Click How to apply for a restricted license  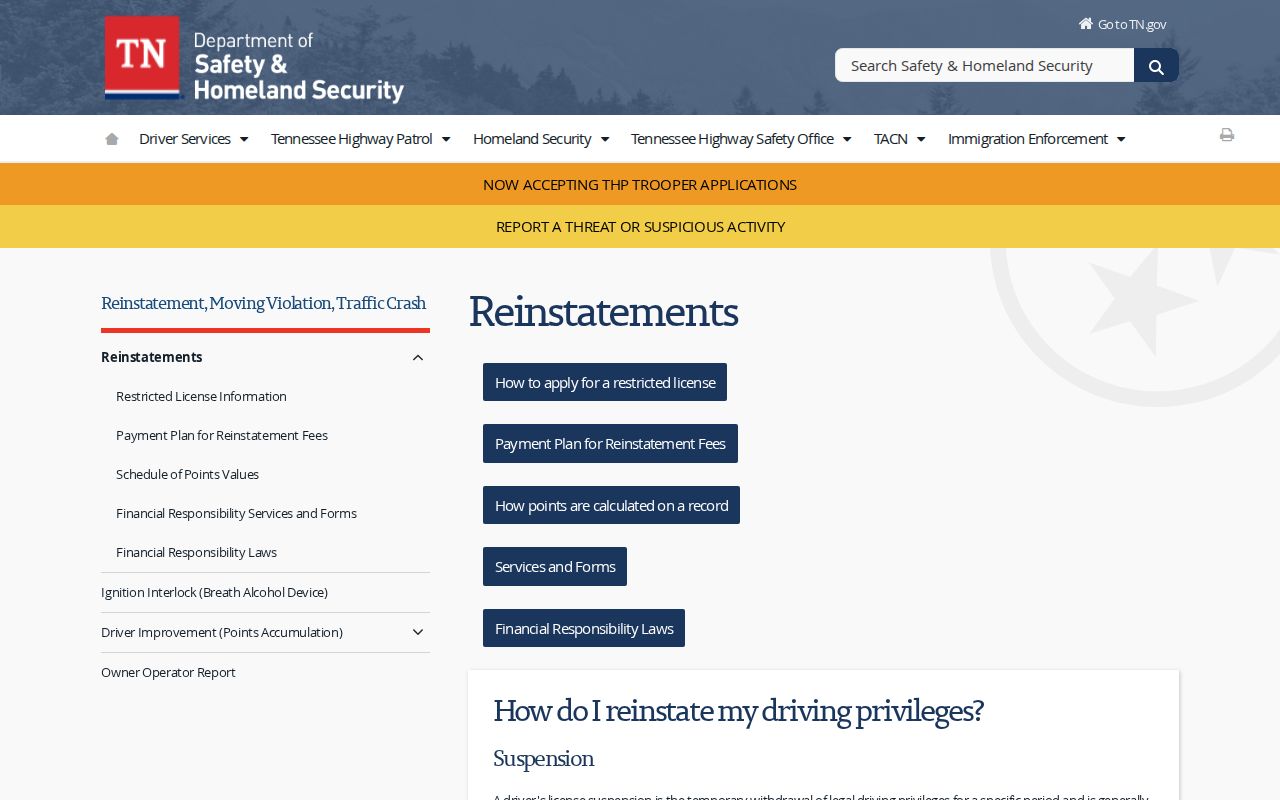tap(605, 382)
